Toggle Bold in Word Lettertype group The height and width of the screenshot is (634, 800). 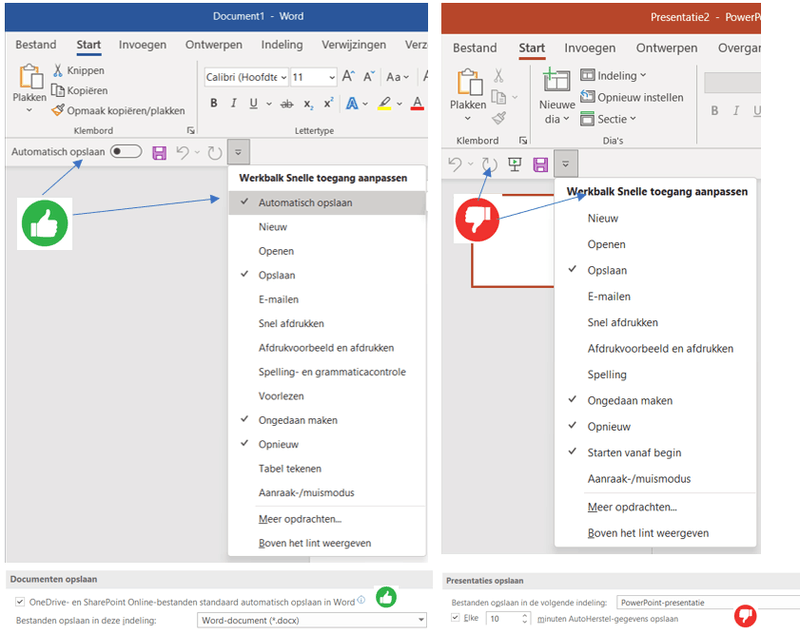(214, 103)
